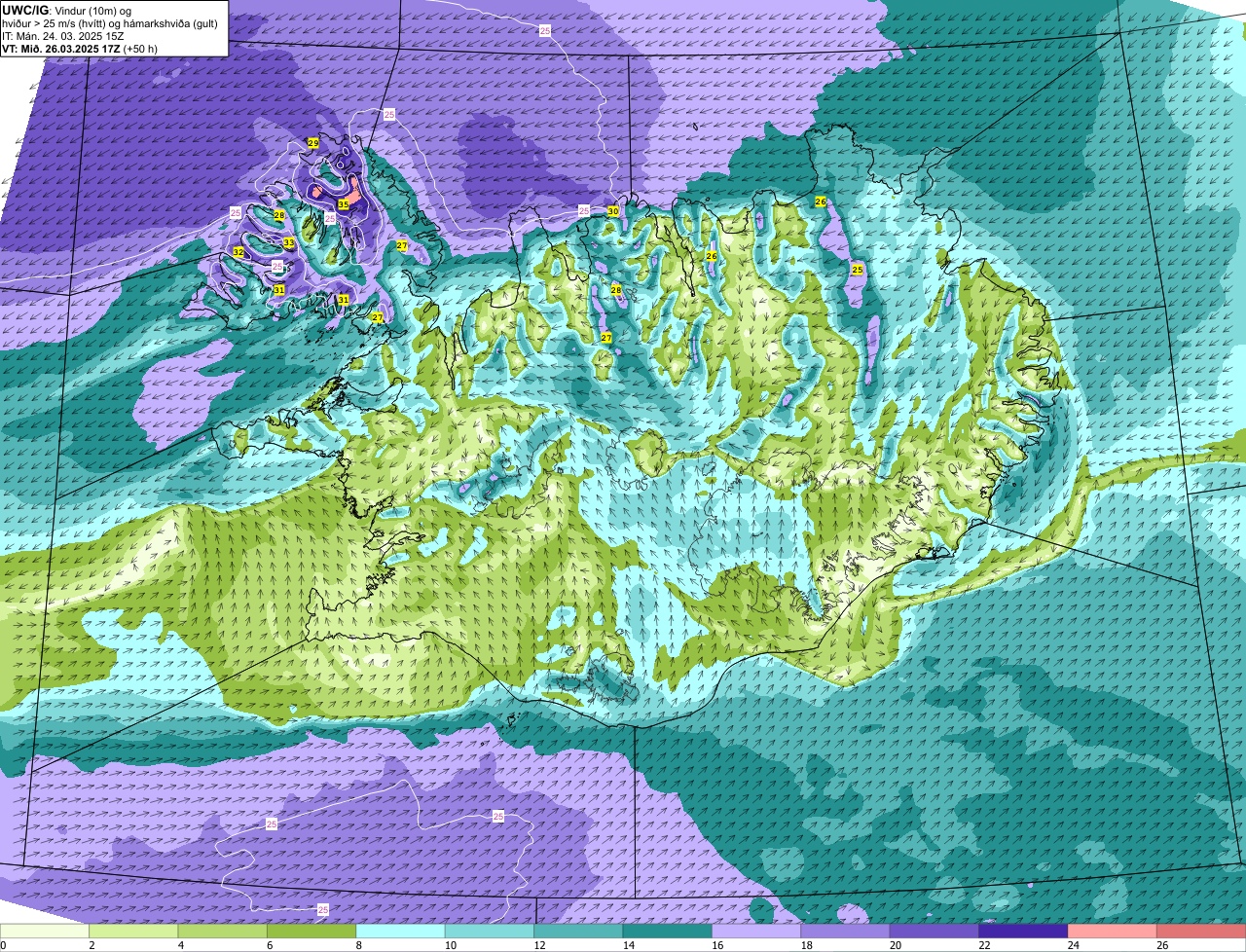1246x952 pixels.
Task: Click the yellow 32 gust label
Action: tap(238, 252)
